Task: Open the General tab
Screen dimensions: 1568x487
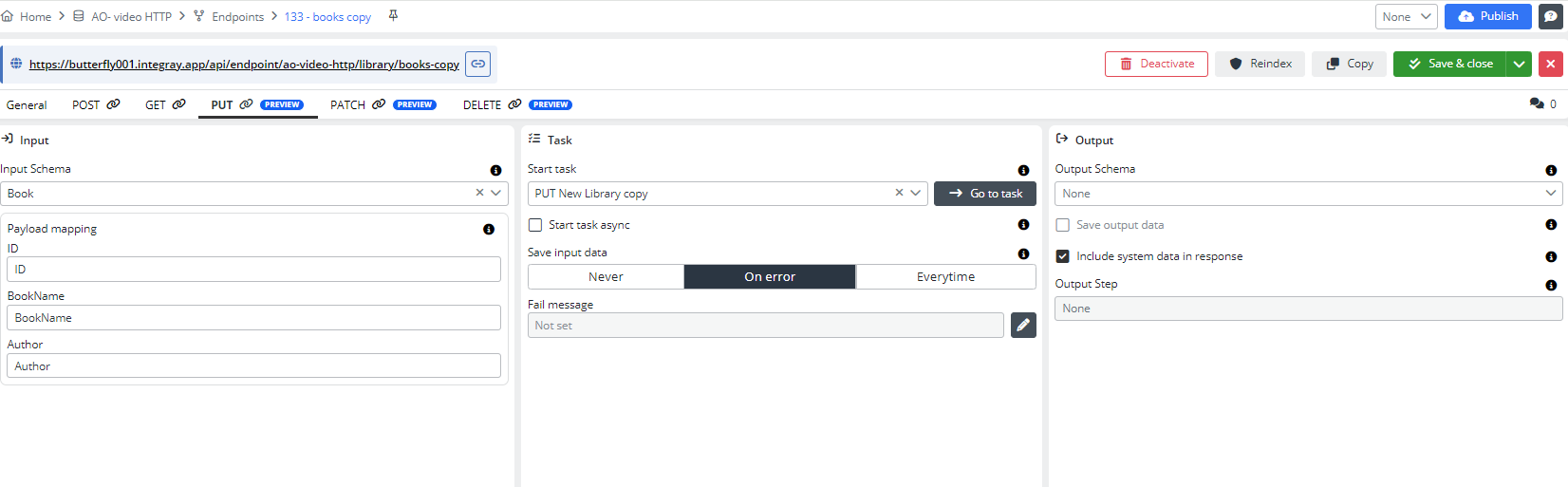Action: pyautogui.click(x=27, y=104)
